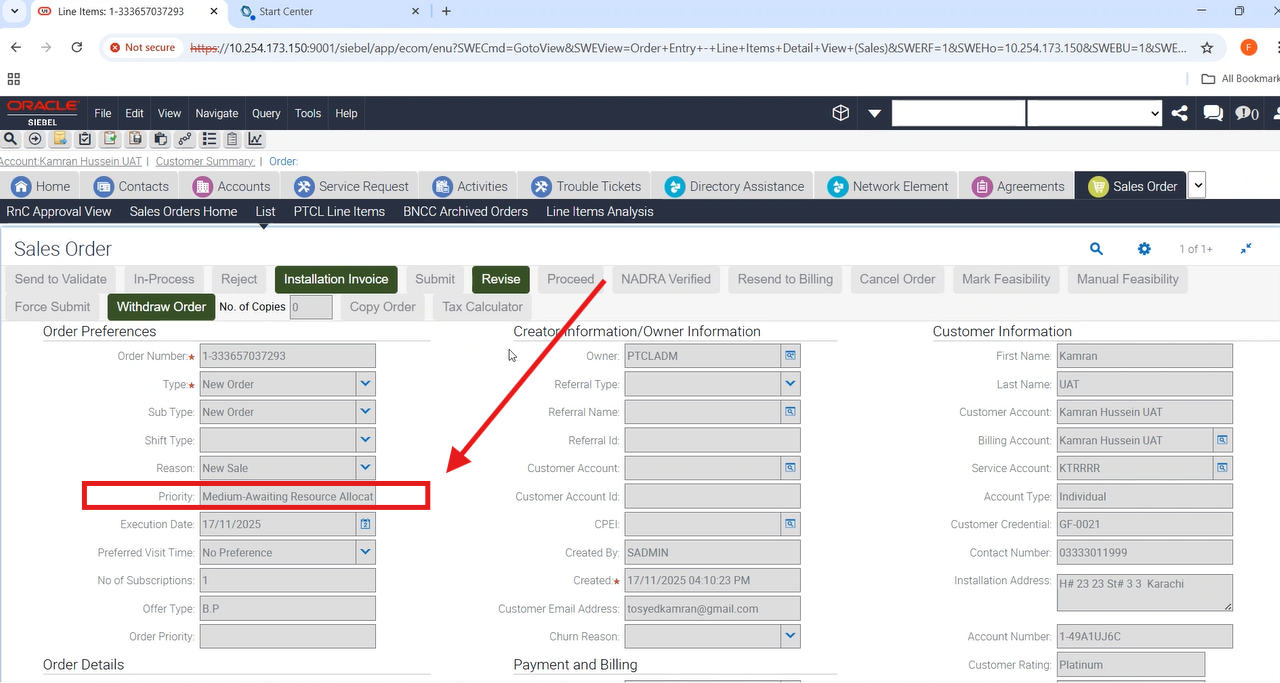Image resolution: width=1280 pixels, height=683 pixels.
Task: Click the line chart icon in toolbar
Action: tap(256, 139)
